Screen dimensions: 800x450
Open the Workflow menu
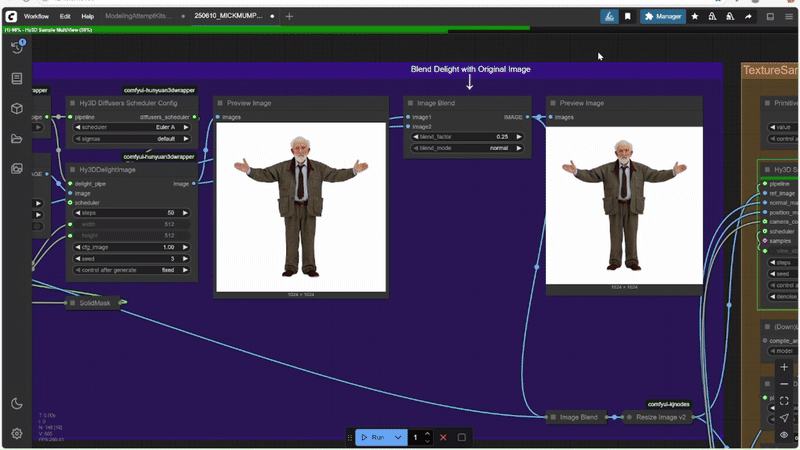(36, 16)
